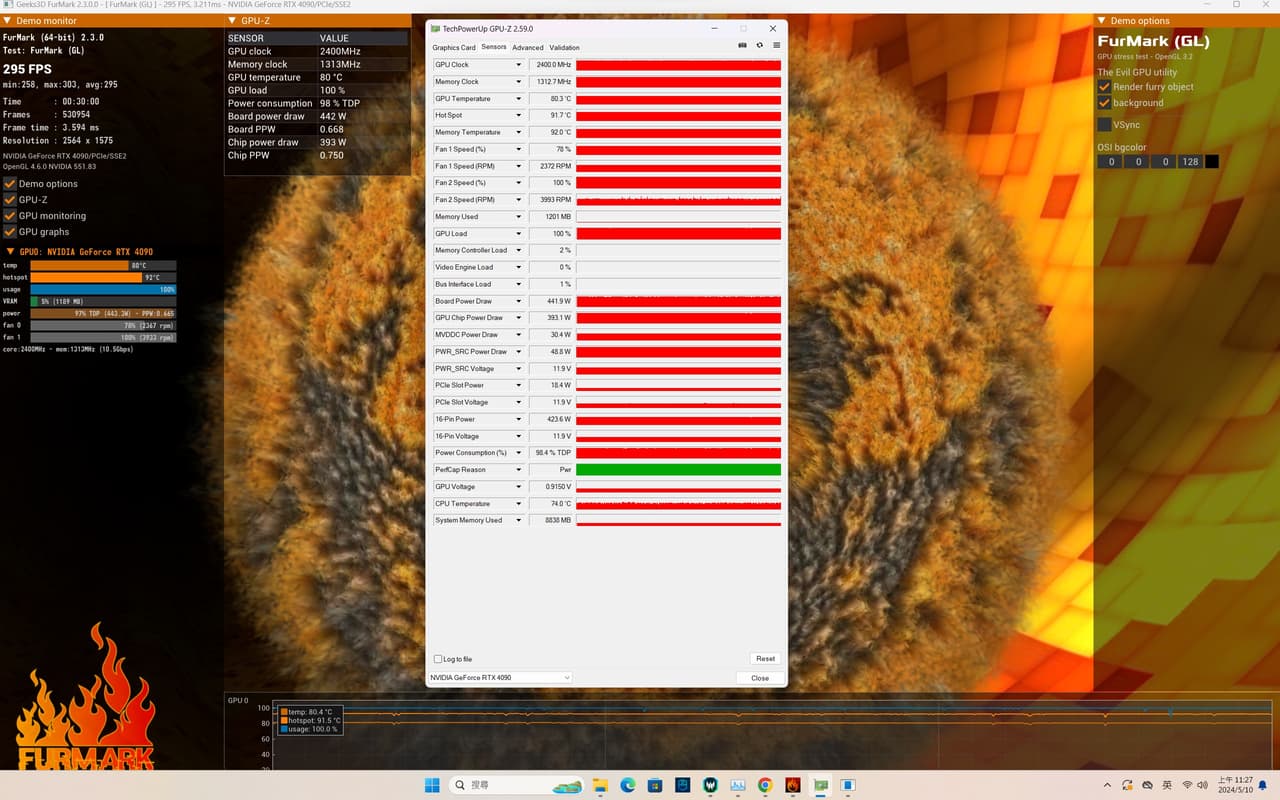This screenshot has width=1280, height=800.
Task: Open the NVIDIA GeForce RTX 4090 device selector
Action: 500,678
